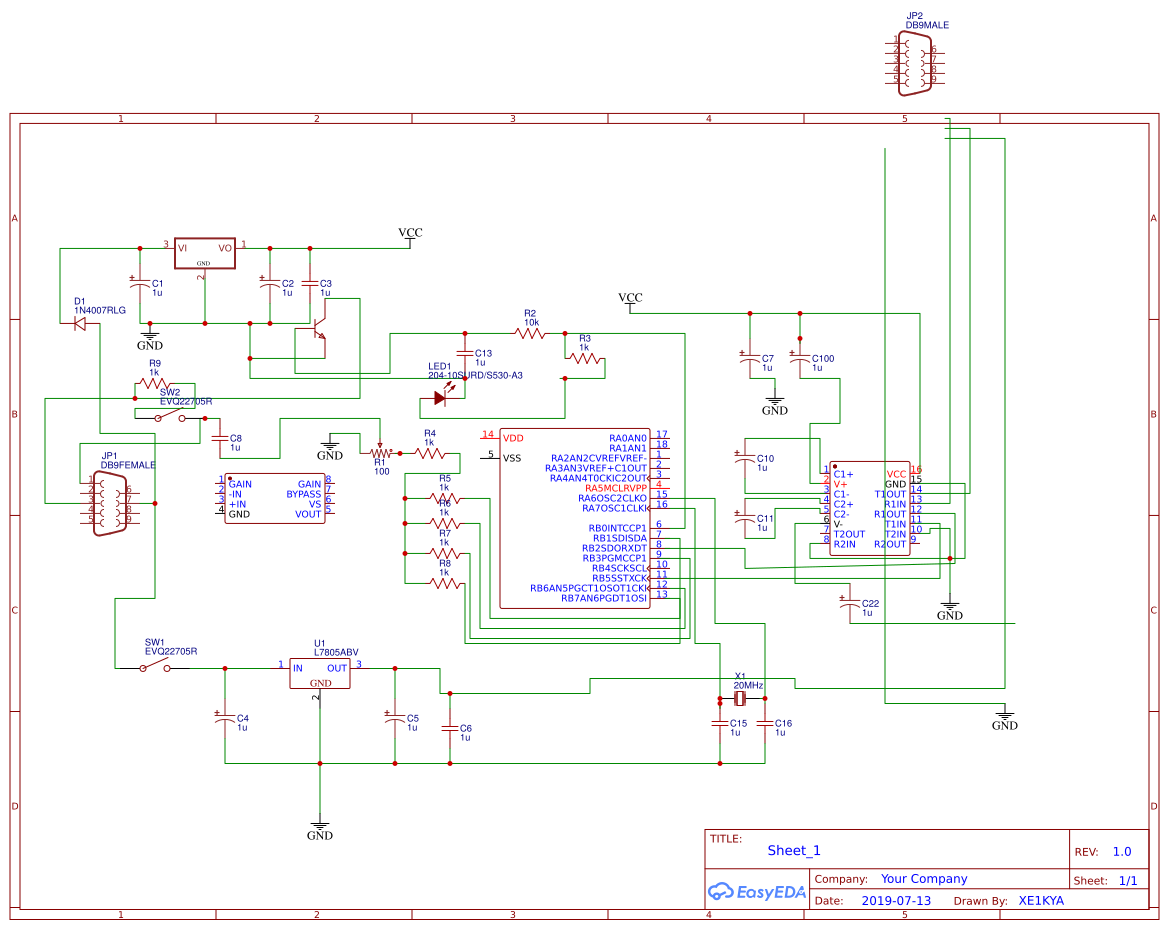
Task: Click the Sheet_1 title text
Action: pos(794,850)
